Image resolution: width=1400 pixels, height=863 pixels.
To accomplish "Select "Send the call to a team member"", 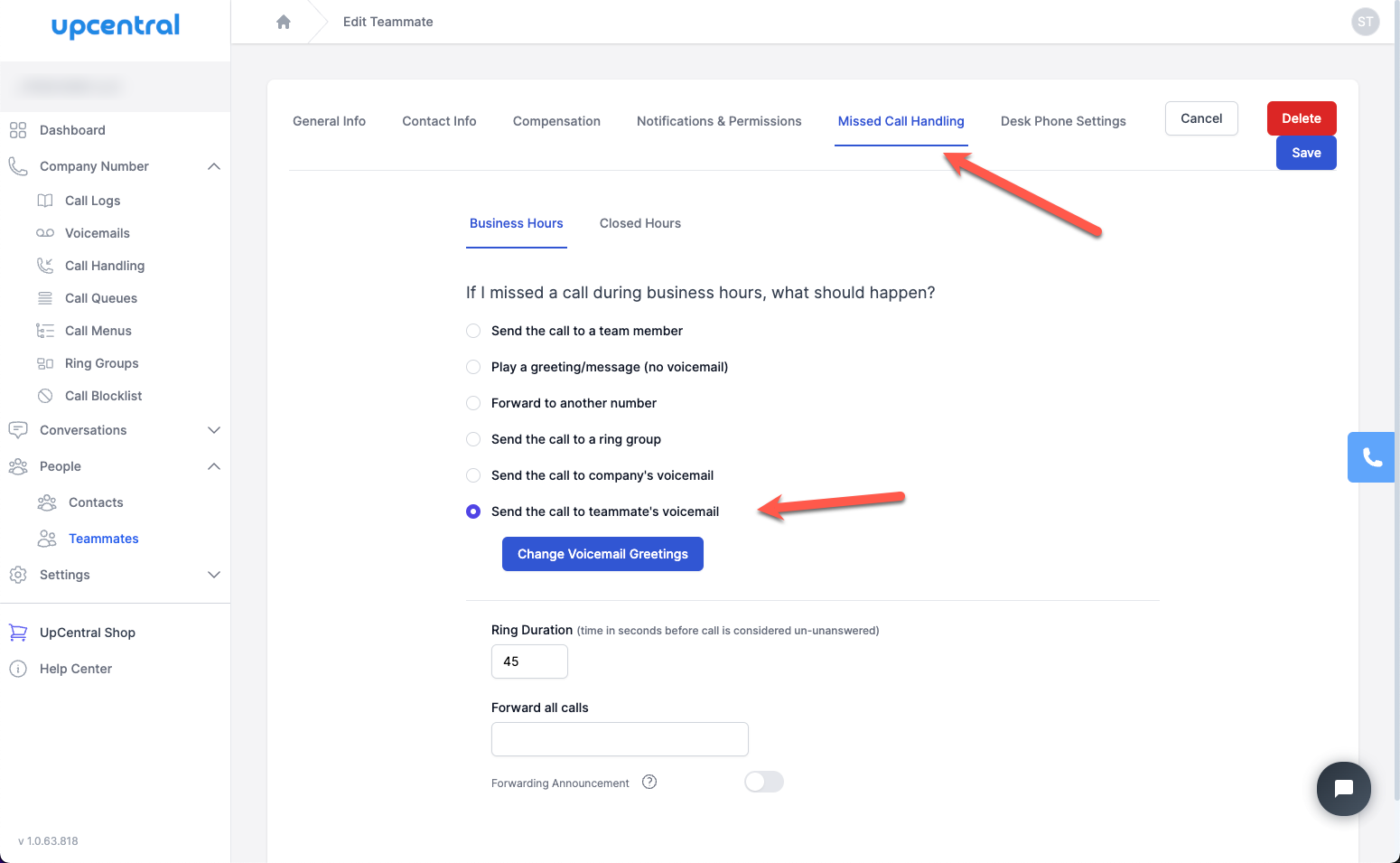I will 473,331.
